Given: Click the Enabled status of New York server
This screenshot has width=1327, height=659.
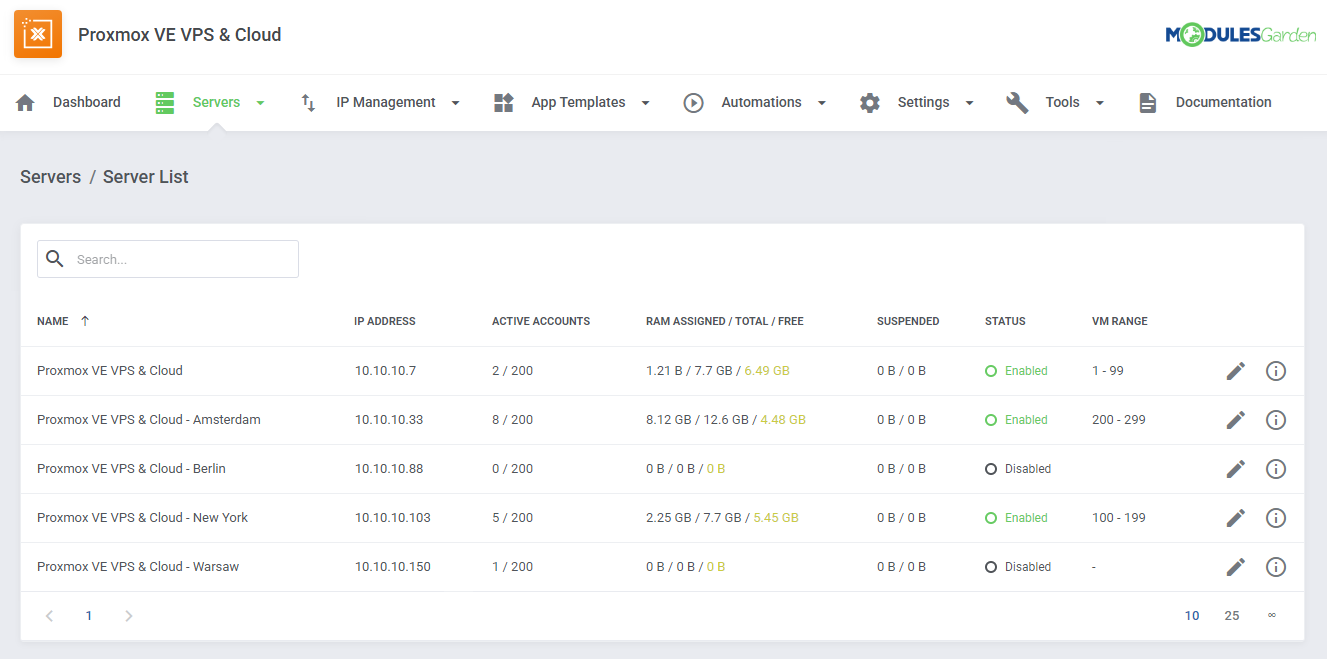Looking at the screenshot, I should click(x=1016, y=518).
